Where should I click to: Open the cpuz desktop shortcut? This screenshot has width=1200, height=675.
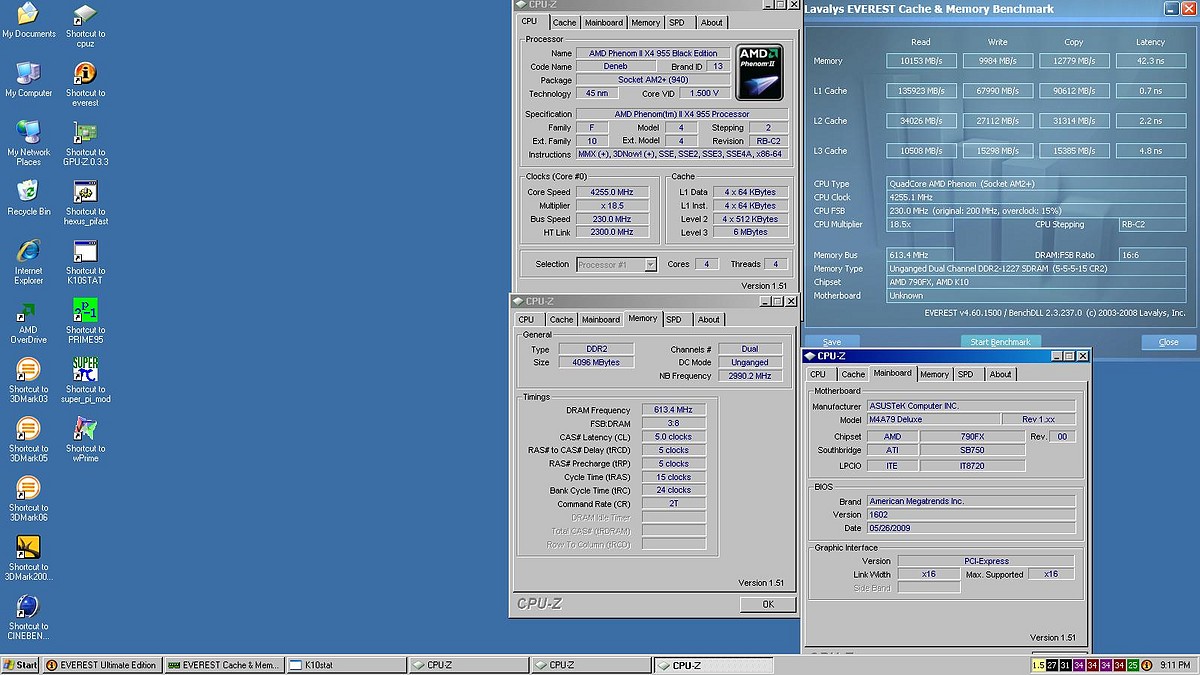pyautogui.click(x=85, y=16)
